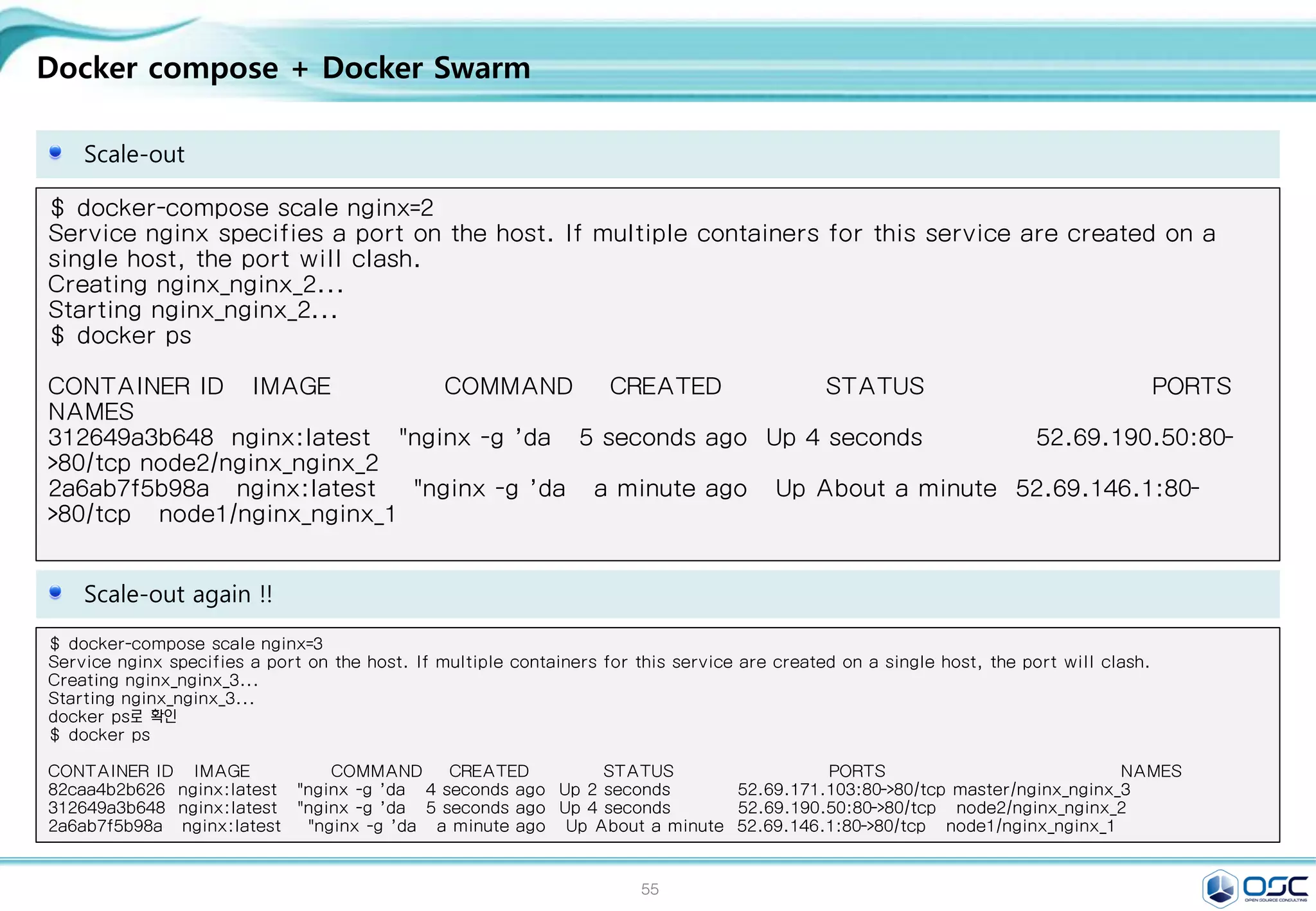Click 52.69.171.103:80->80/tcp port entry
The image size is (1316, 911).
[842, 790]
